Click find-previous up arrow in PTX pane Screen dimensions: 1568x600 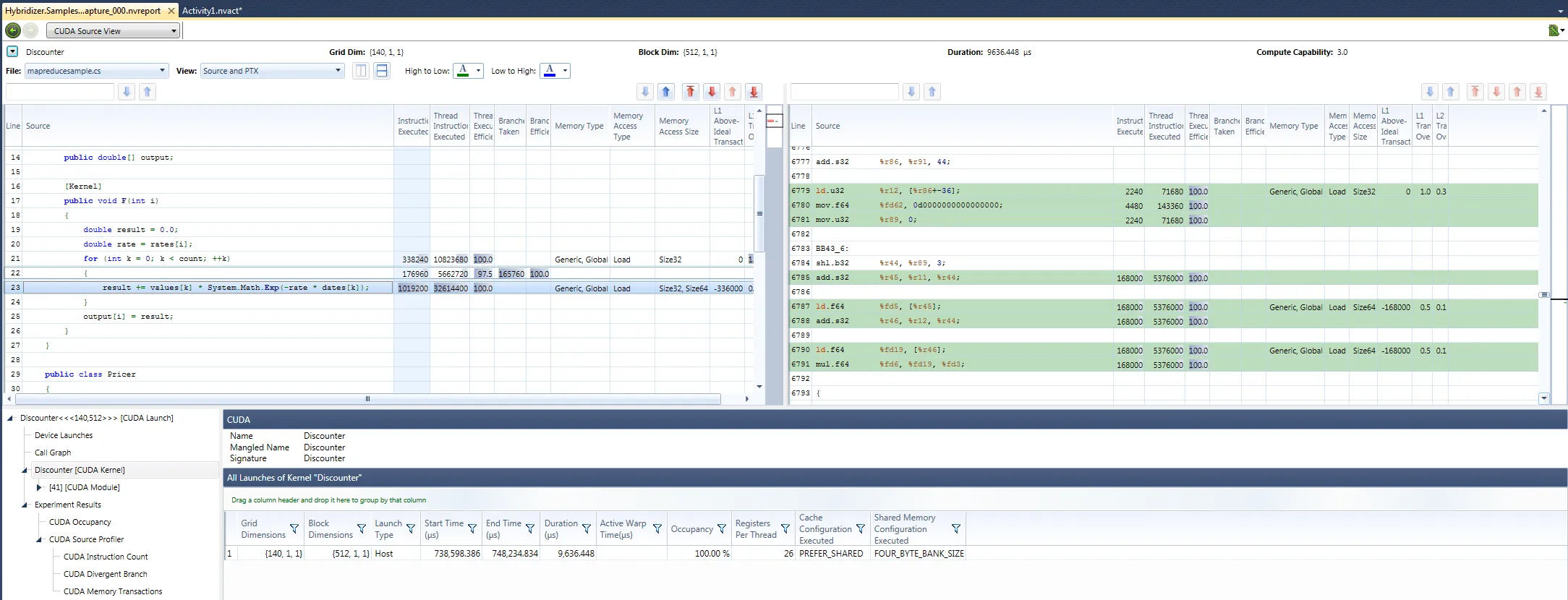pos(932,92)
